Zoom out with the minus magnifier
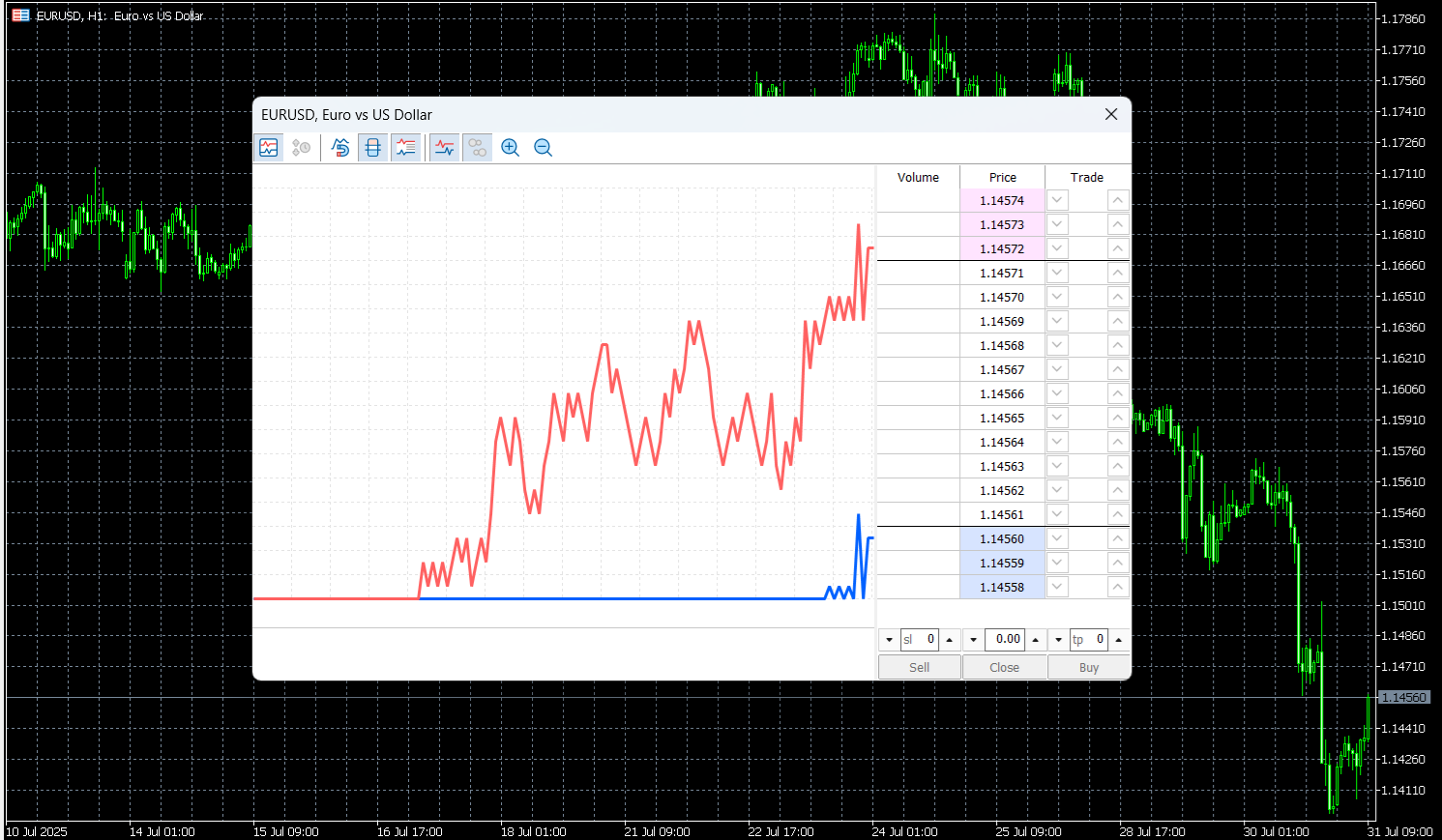1442x840 pixels. coord(544,148)
